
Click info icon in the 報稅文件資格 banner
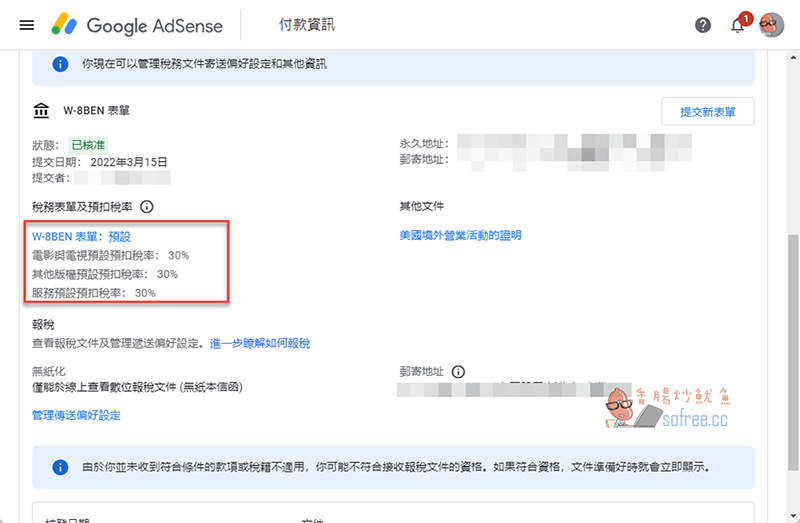tap(60, 467)
